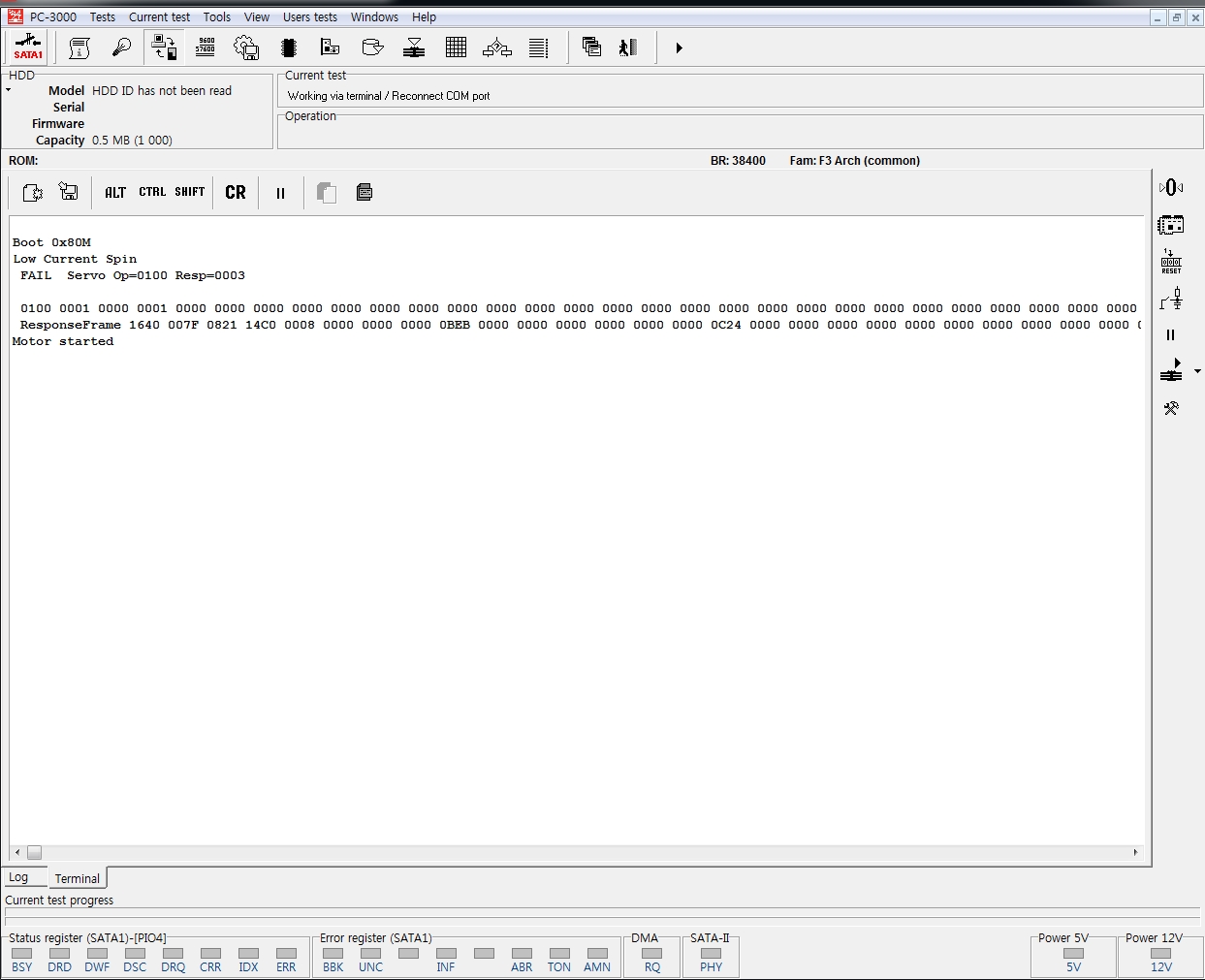Send carriage return with CR button
Screen dimensions: 1205x980
coord(236,192)
